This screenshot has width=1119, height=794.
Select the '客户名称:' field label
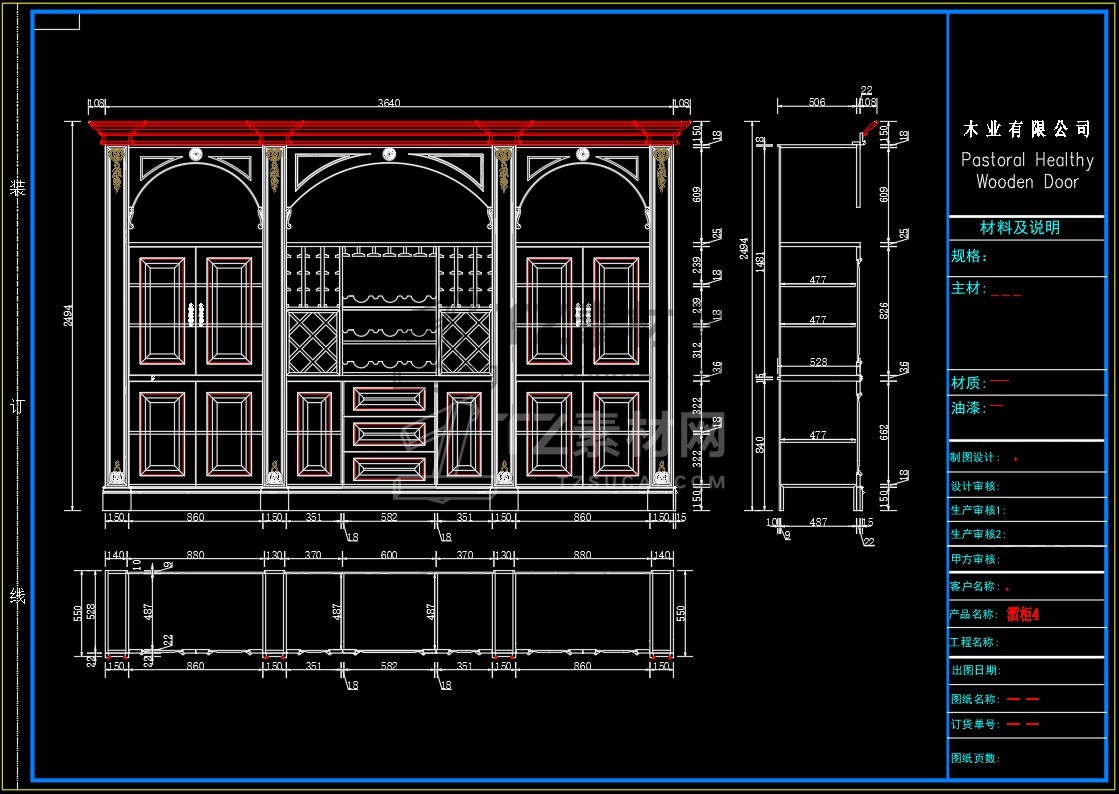click(x=975, y=586)
